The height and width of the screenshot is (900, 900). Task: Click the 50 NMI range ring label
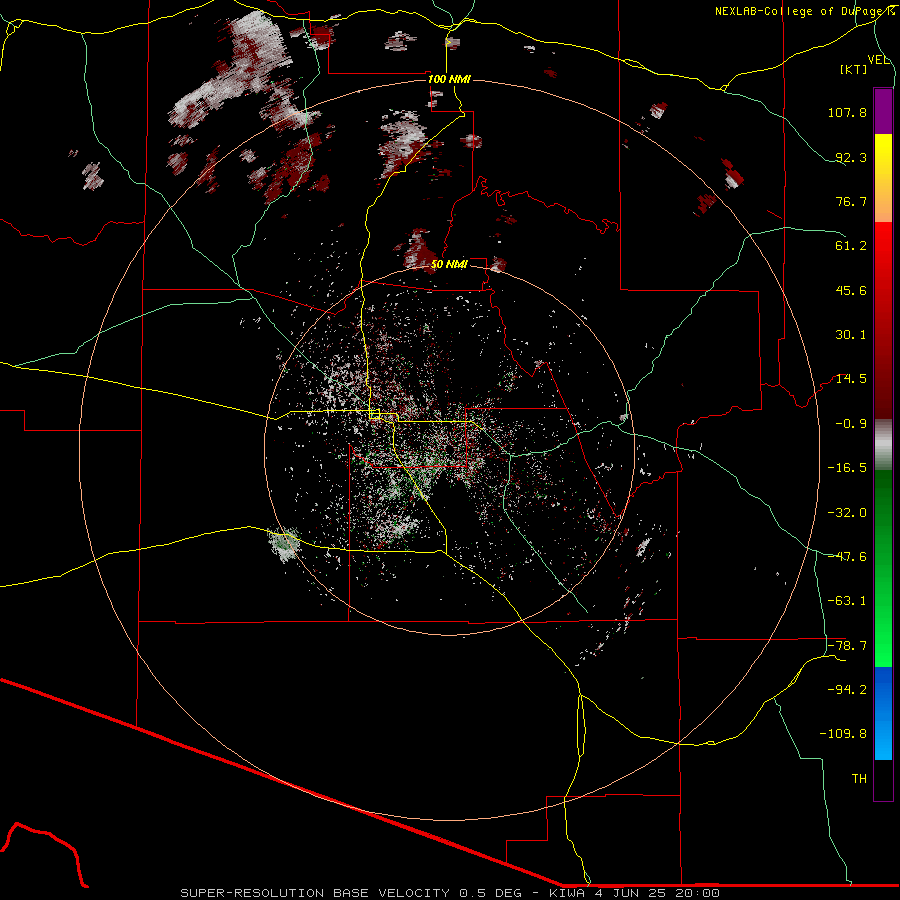click(449, 264)
